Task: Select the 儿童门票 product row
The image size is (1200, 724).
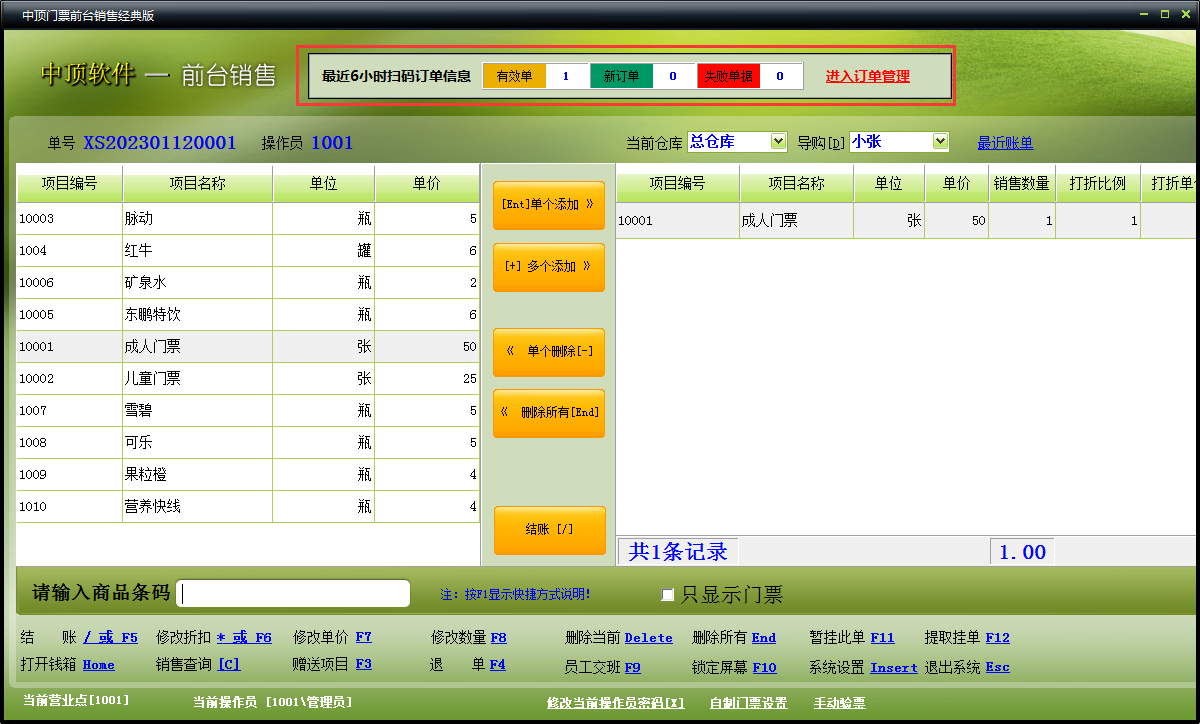Action: pos(248,379)
